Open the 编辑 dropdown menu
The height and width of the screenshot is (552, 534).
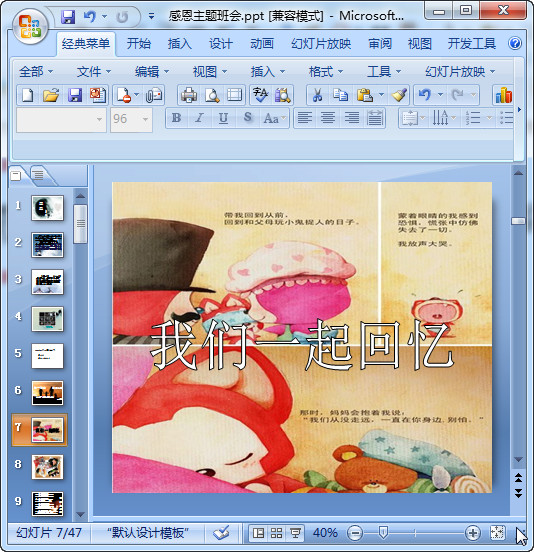point(152,72)
